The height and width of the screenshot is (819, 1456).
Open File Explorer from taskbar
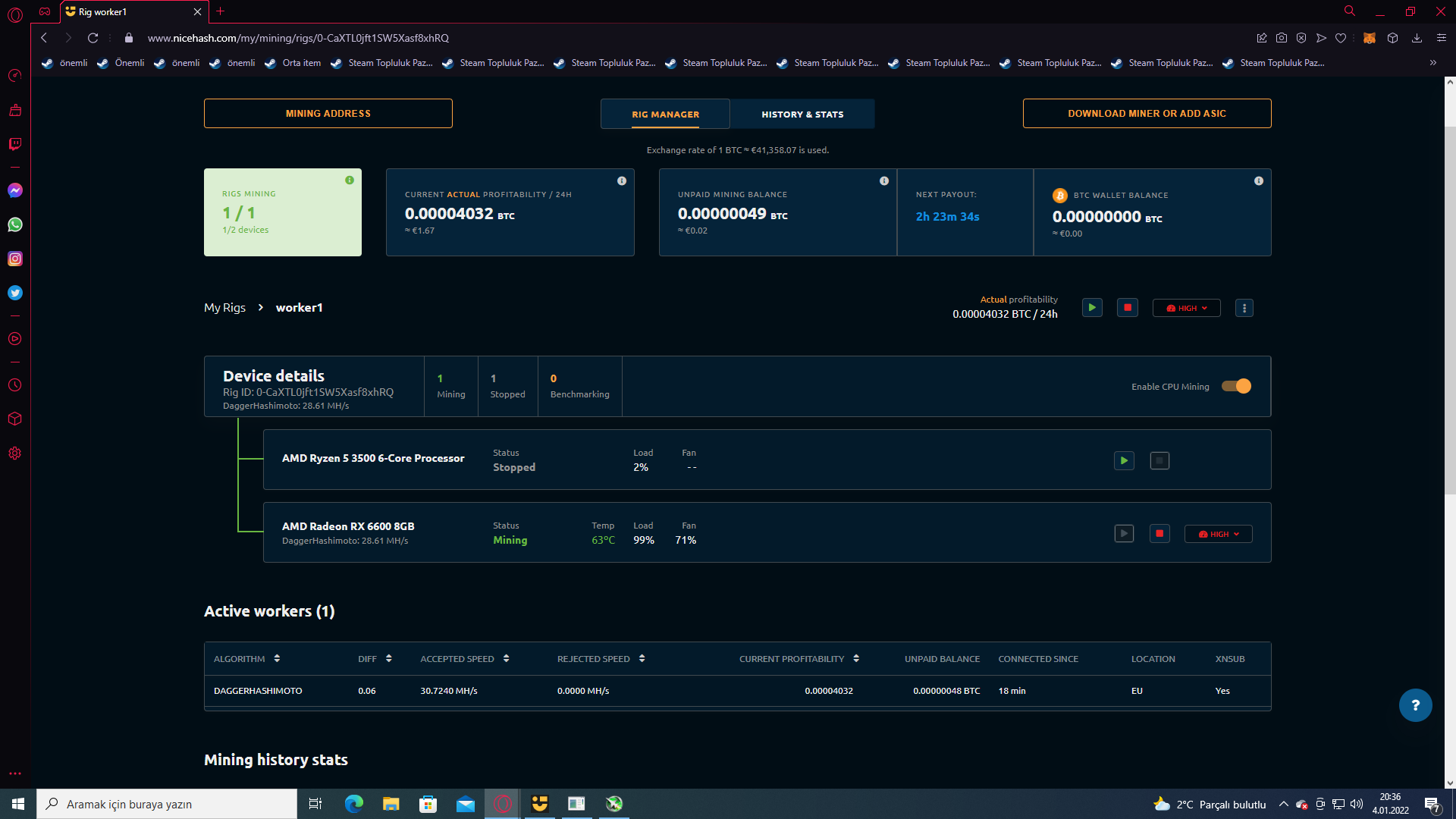(391, 804)
